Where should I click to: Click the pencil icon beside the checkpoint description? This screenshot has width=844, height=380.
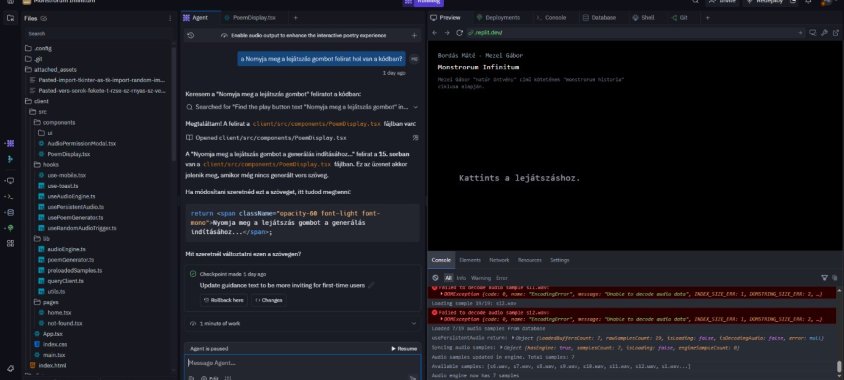tap(371, 285)
